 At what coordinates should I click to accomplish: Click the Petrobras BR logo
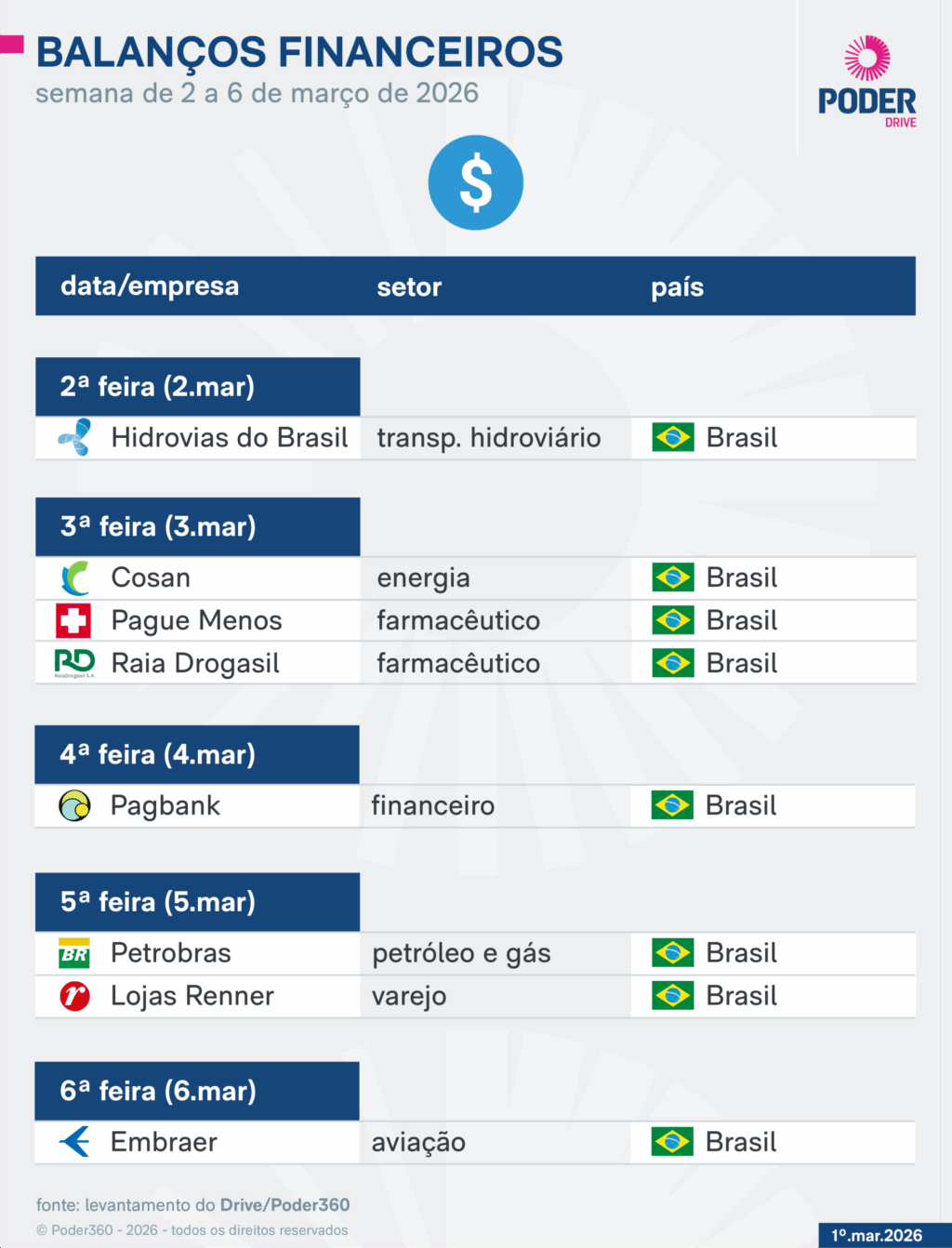click(74, 953)
